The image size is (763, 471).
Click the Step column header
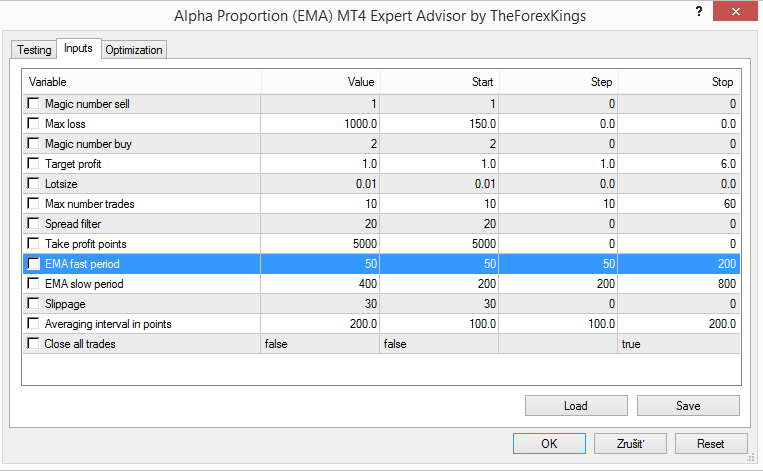coord(559,82)
